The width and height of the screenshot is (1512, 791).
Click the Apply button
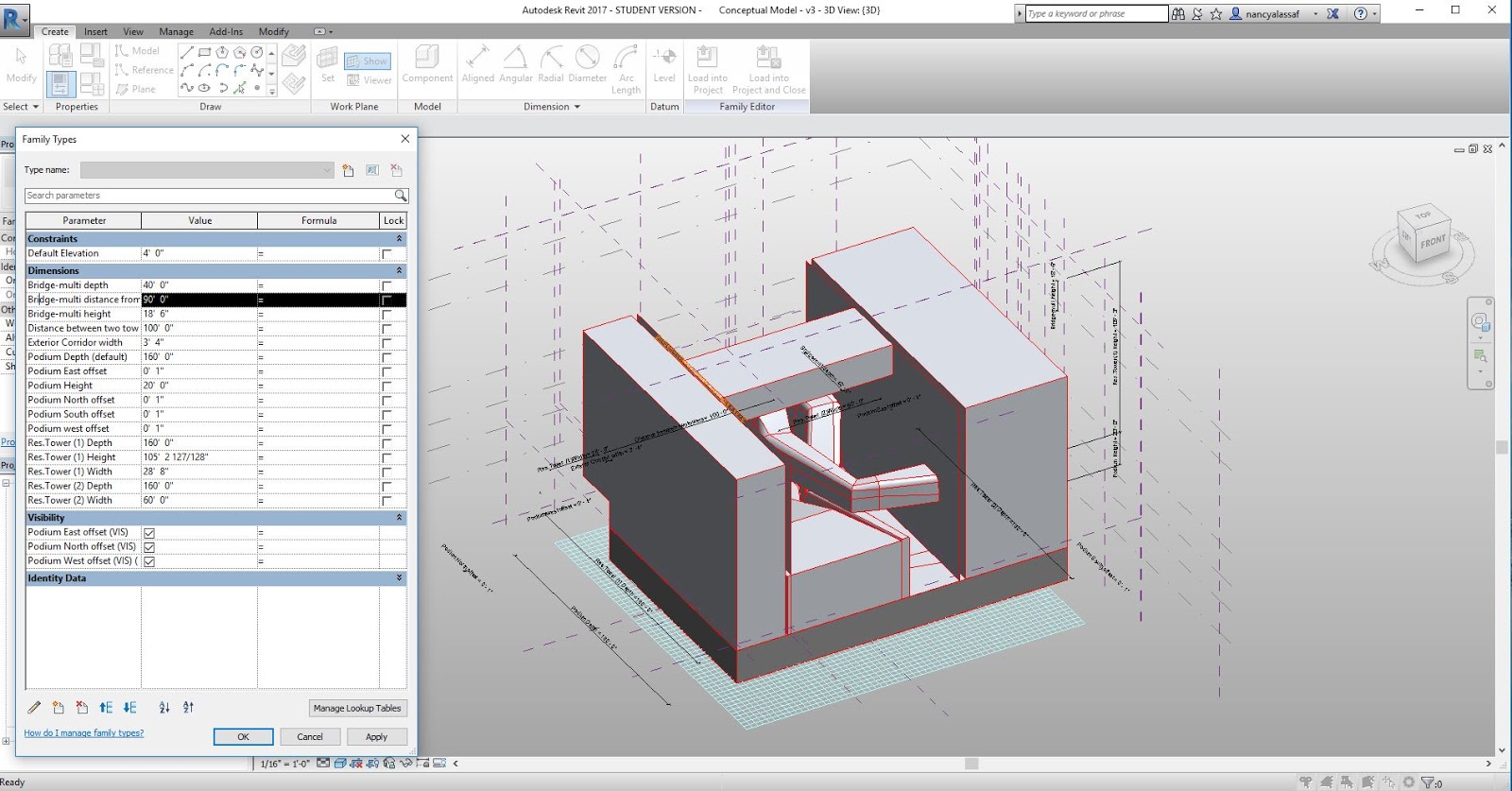[376, 737]
